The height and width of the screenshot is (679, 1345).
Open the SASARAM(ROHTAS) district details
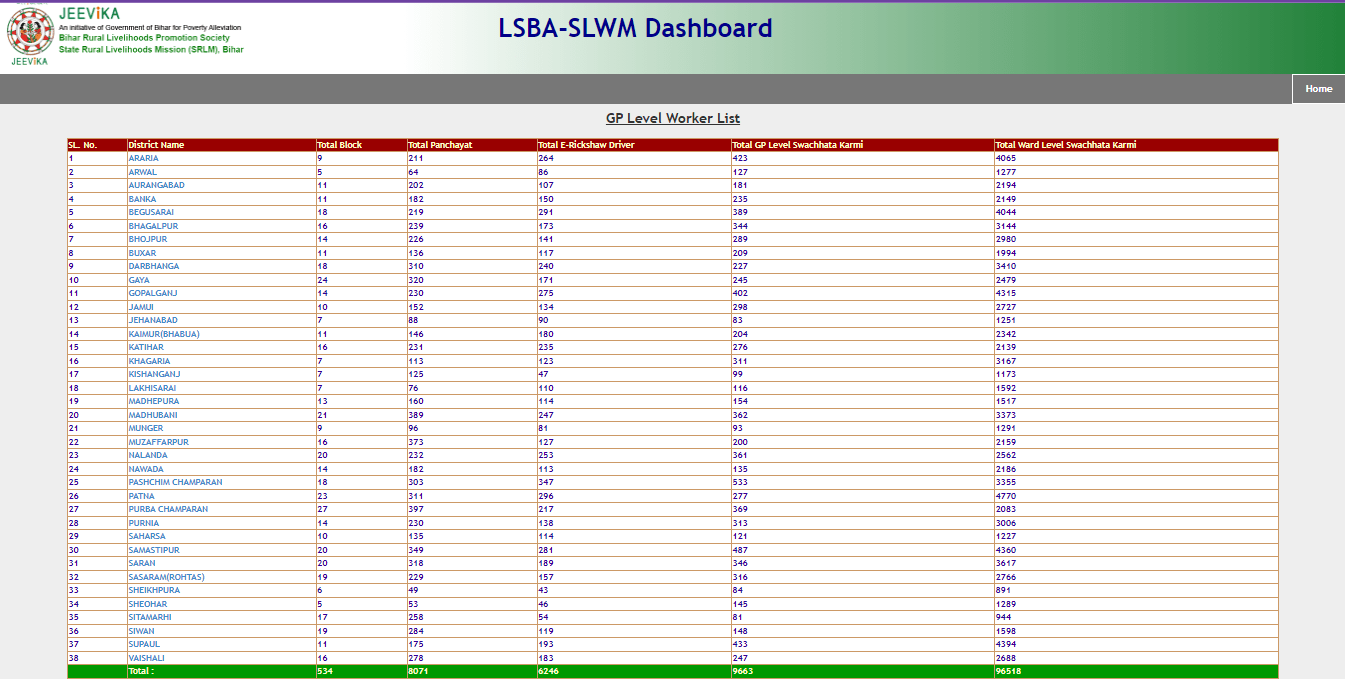pyautogui.click(x=165, y=576)
